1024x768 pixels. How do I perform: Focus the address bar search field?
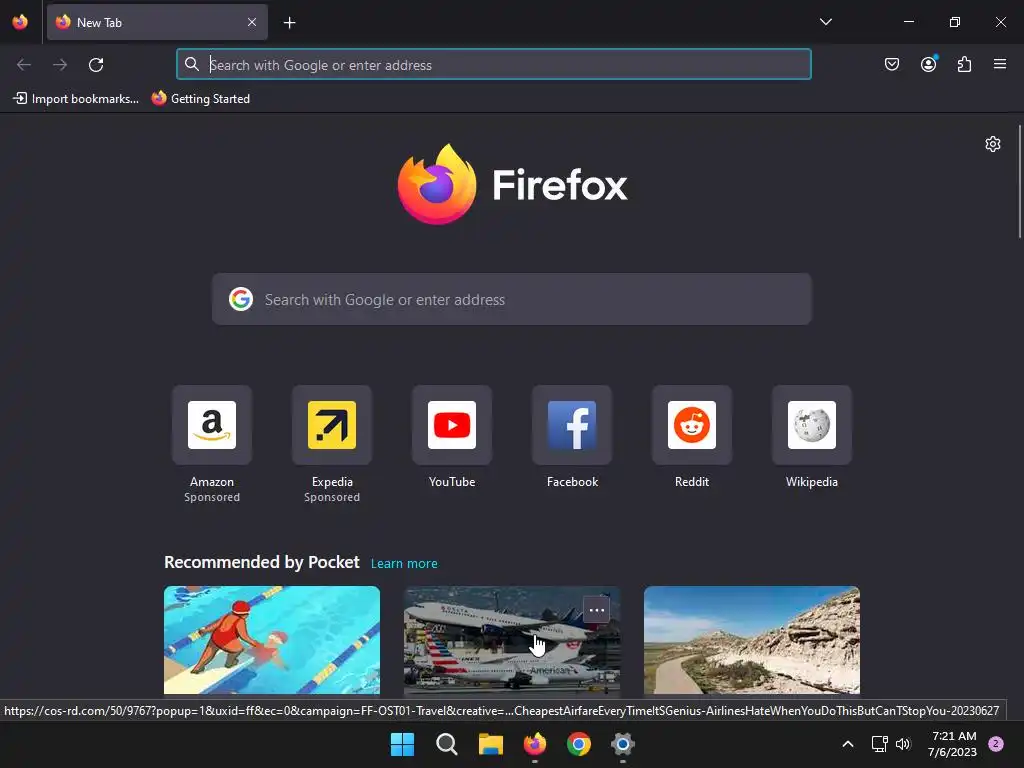[494, 65]
